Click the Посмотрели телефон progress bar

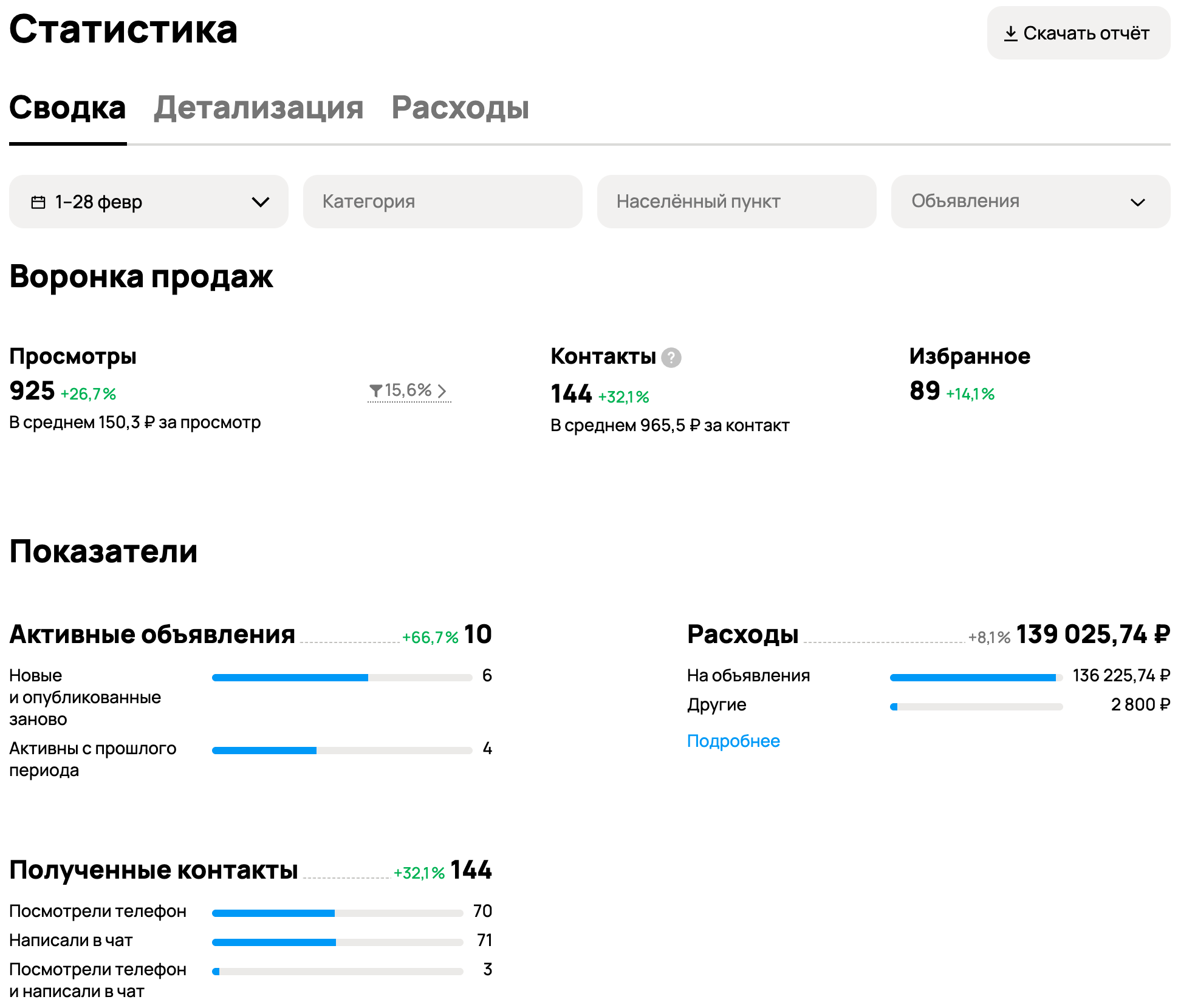click(x=337, y=913)
